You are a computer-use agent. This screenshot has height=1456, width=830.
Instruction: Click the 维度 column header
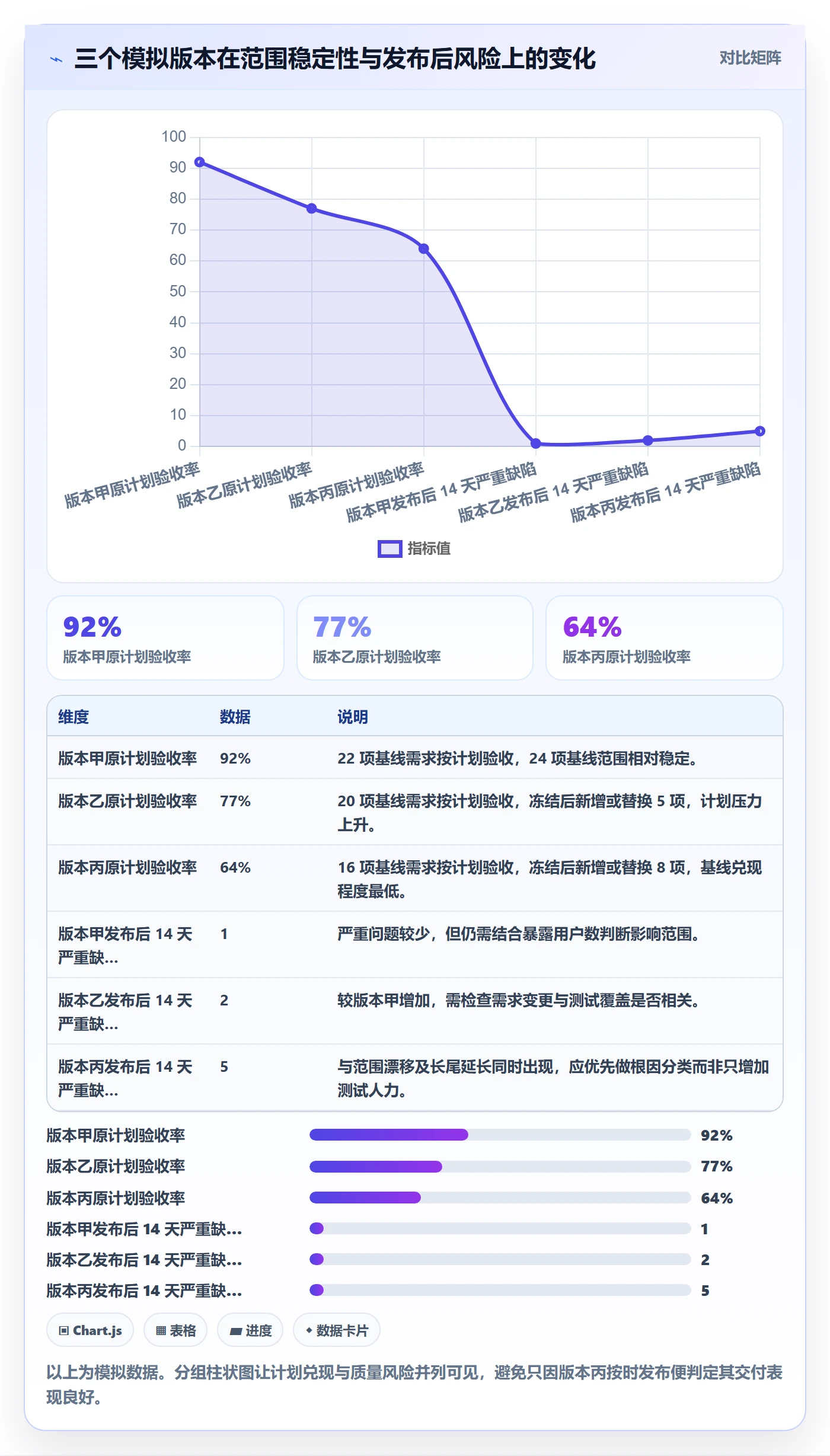coord(74,717)
